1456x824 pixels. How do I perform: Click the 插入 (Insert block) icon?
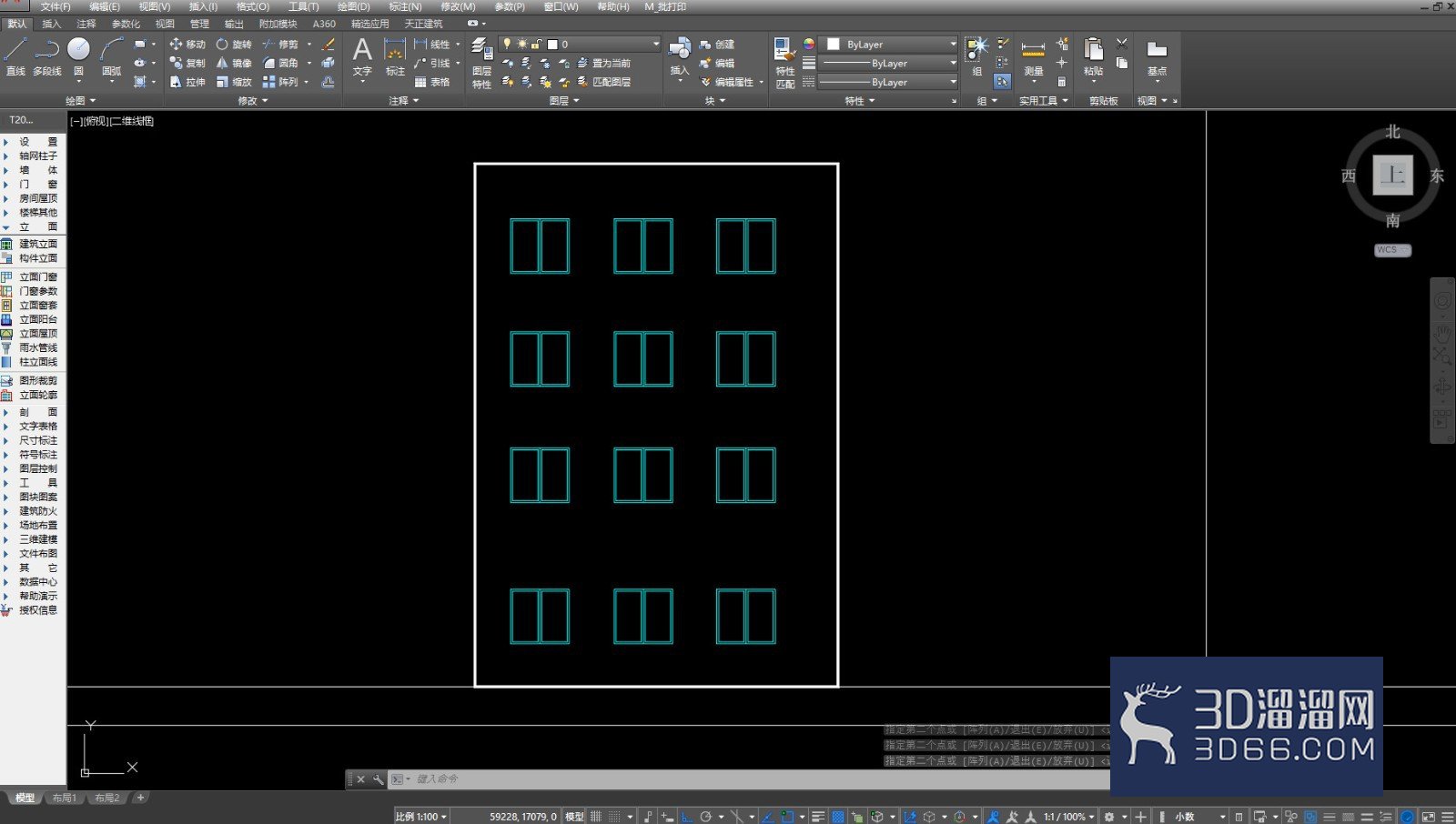[680, 56]
